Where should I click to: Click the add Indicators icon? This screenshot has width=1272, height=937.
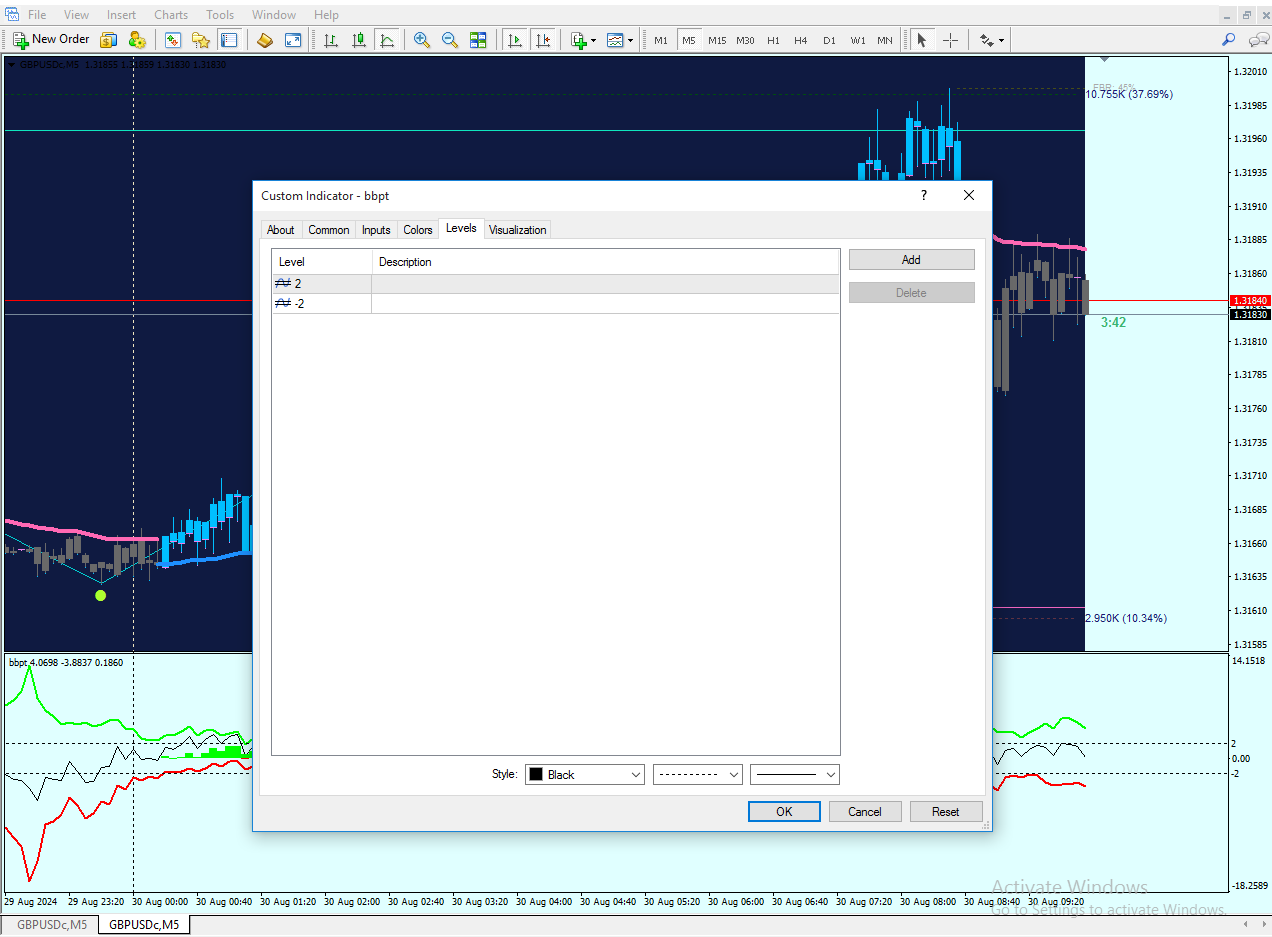578,40
